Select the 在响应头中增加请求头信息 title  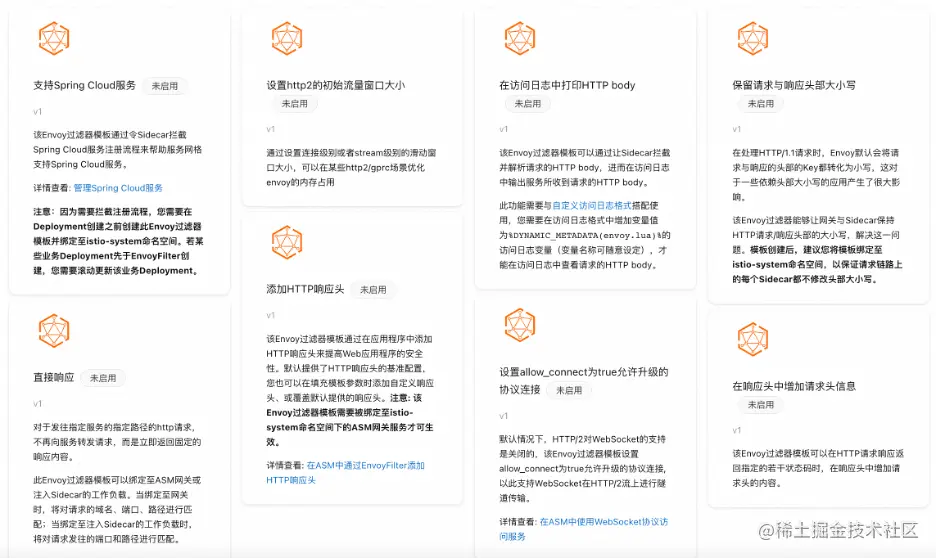794,386
